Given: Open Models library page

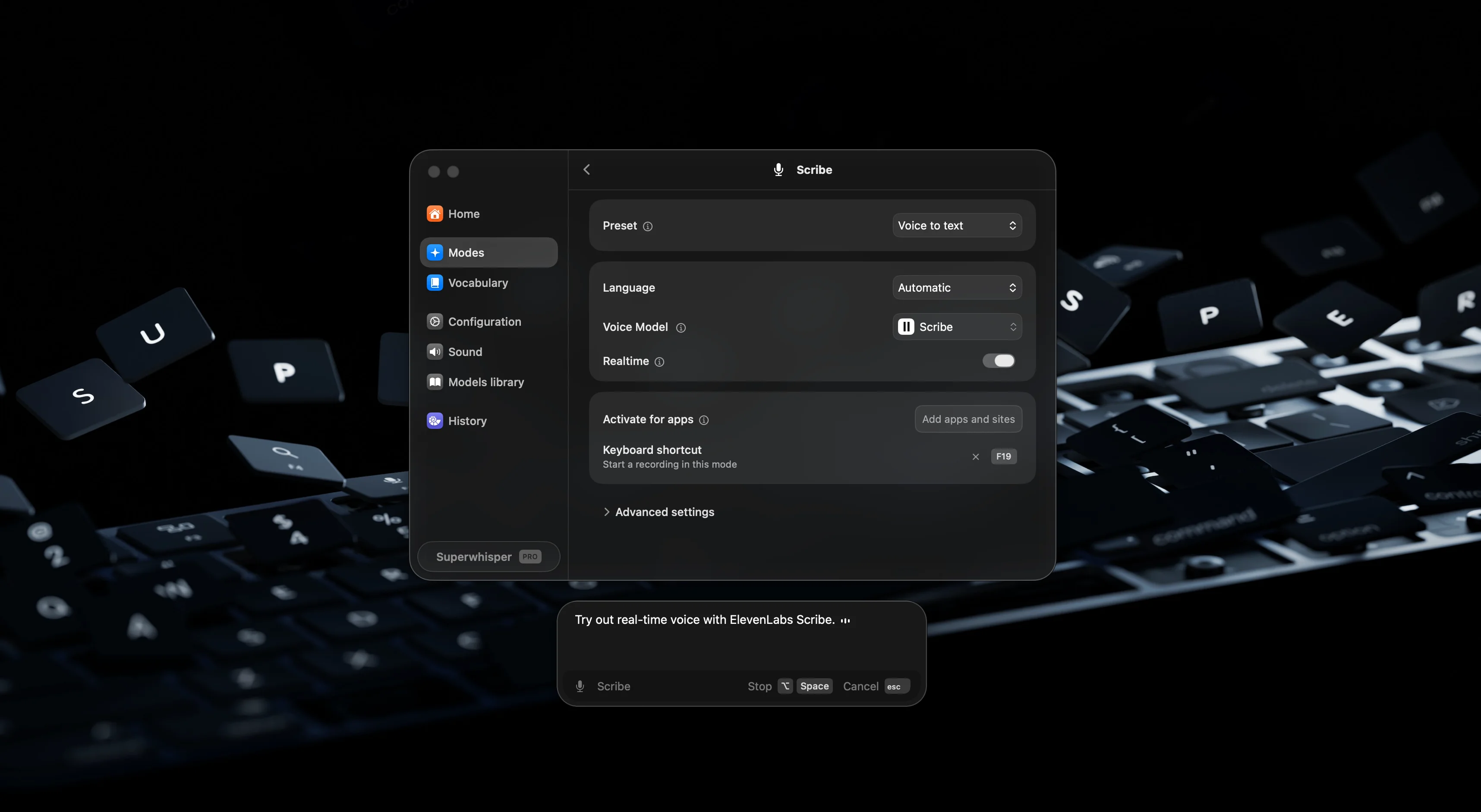Looking at the screenshot, I should click(488, 381).
